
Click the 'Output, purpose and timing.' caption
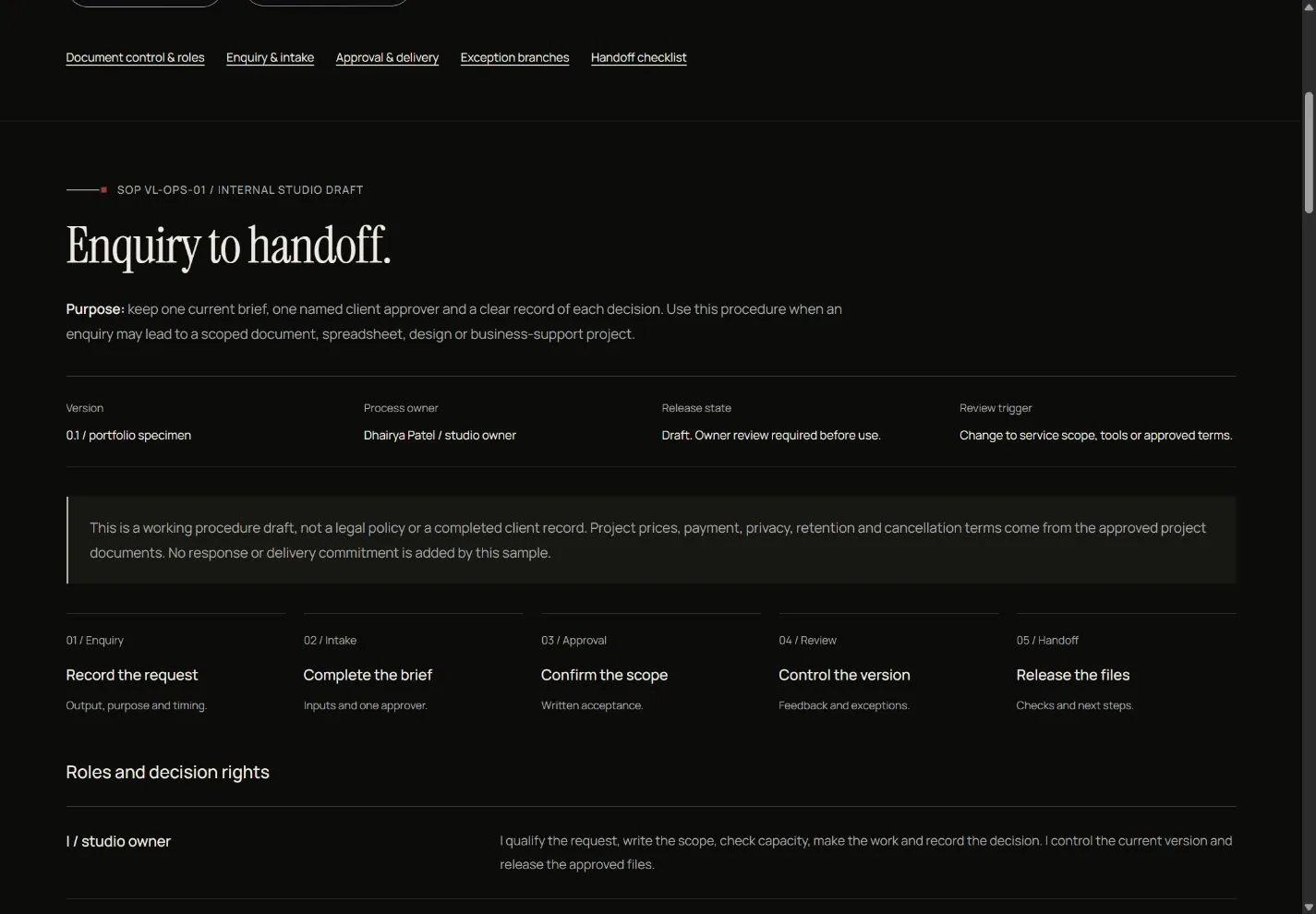[x=137, y=705]
